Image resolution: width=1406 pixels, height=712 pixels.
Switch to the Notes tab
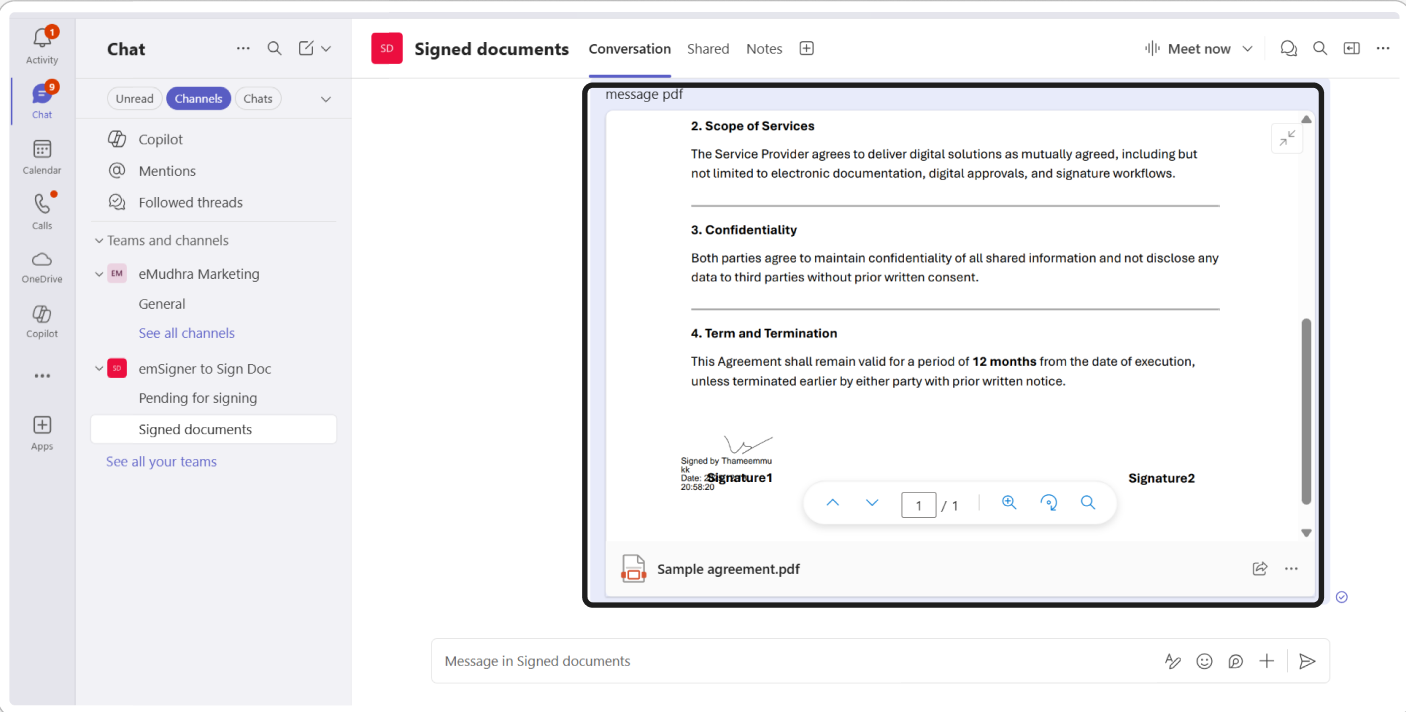tap(764, 49)
